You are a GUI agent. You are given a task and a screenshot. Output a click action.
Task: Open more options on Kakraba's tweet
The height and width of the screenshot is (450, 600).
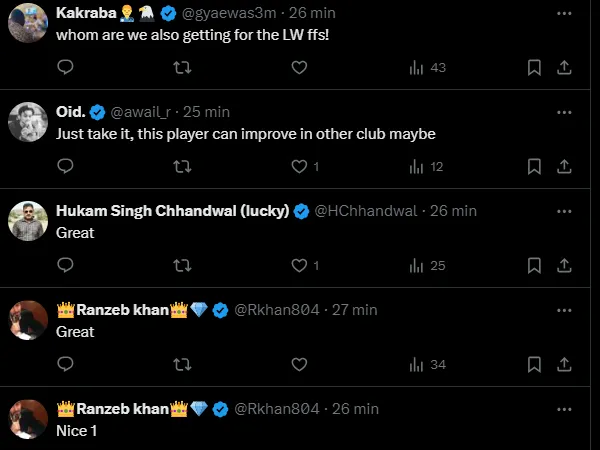(564, 13)
